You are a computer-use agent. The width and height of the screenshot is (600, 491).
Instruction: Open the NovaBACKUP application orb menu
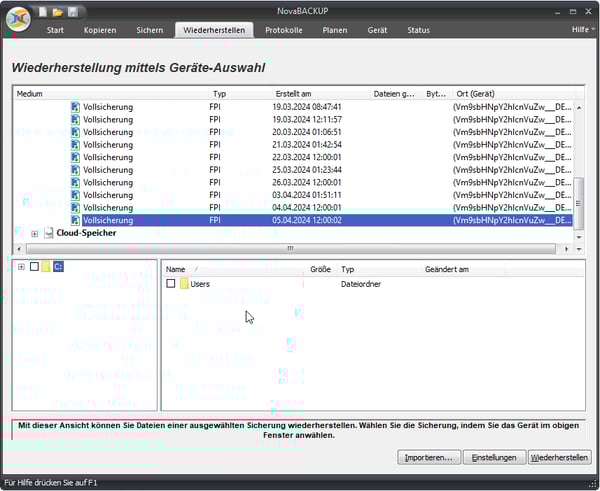coord(18,19)
